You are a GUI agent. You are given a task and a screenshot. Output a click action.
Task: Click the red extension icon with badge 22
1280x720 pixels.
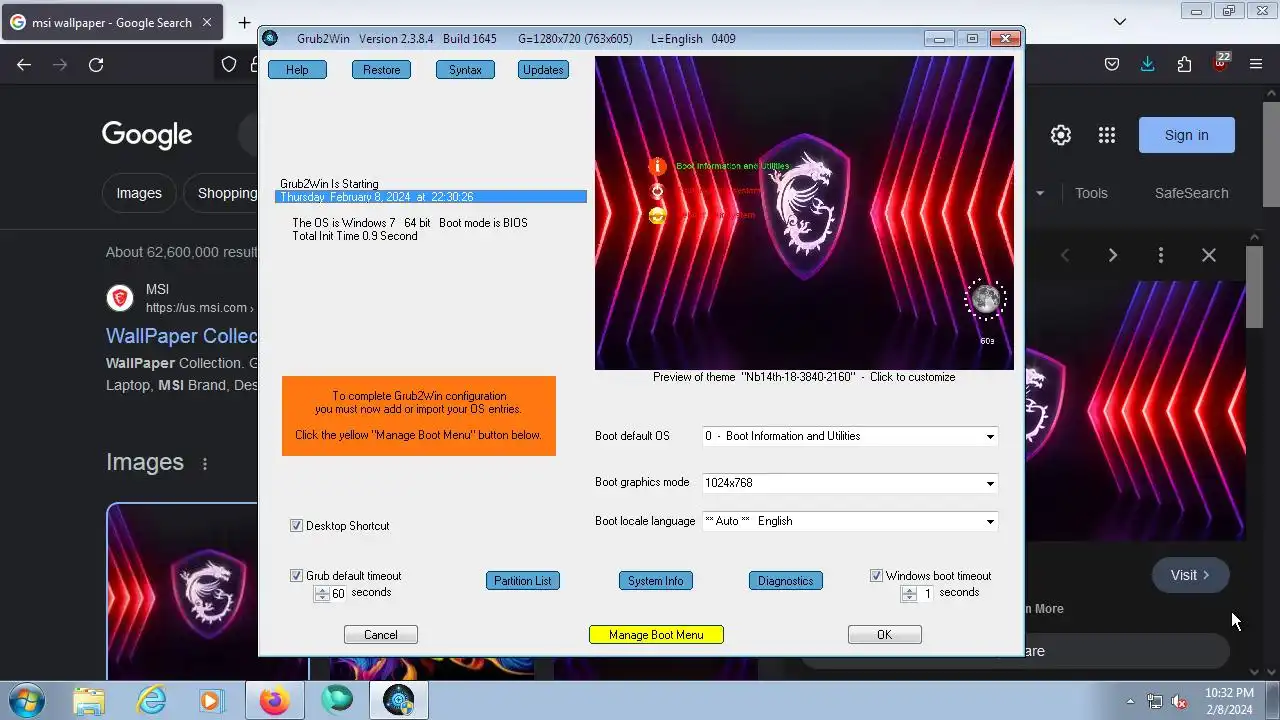tap(1220, 63)
